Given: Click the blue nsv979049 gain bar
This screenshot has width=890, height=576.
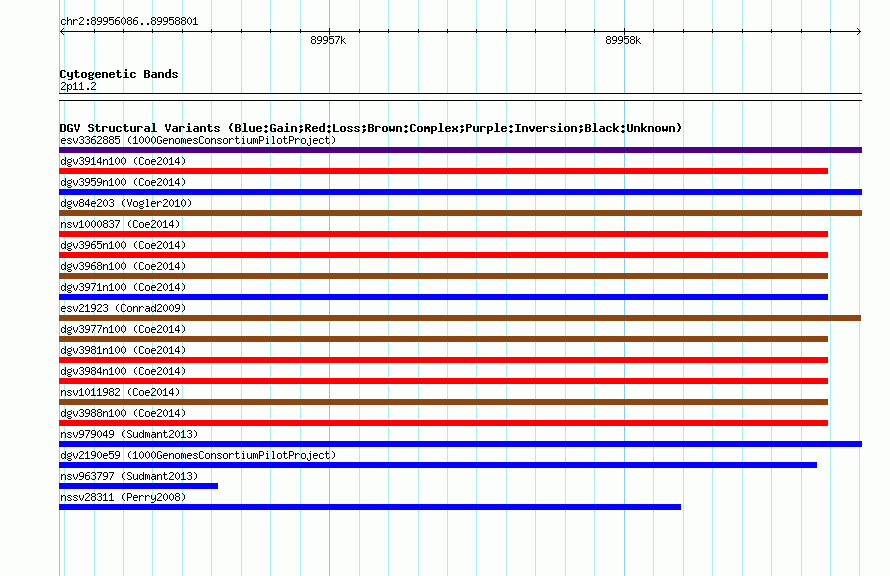Looking at the screenshot, I should (460, 444).
